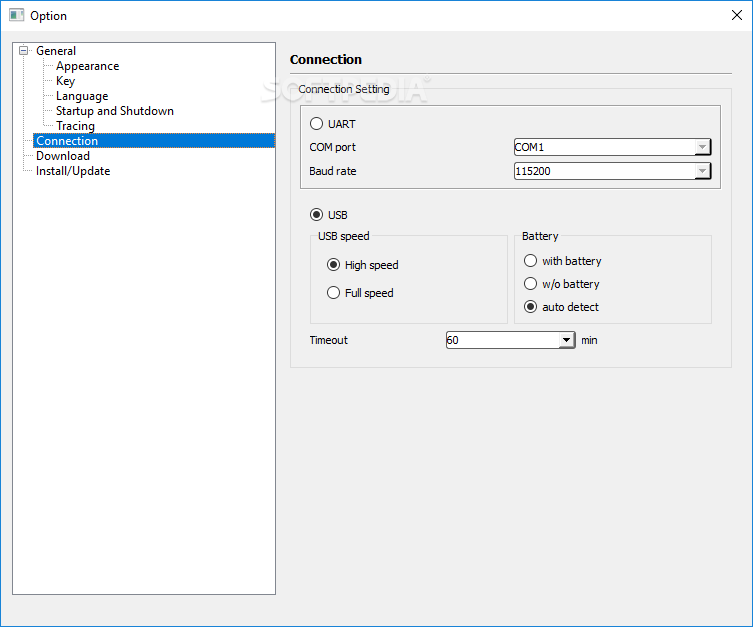The height and width of the screenshot is (627, 753).
Task: Open the Tracing settings page
Action: pos(75,126)
